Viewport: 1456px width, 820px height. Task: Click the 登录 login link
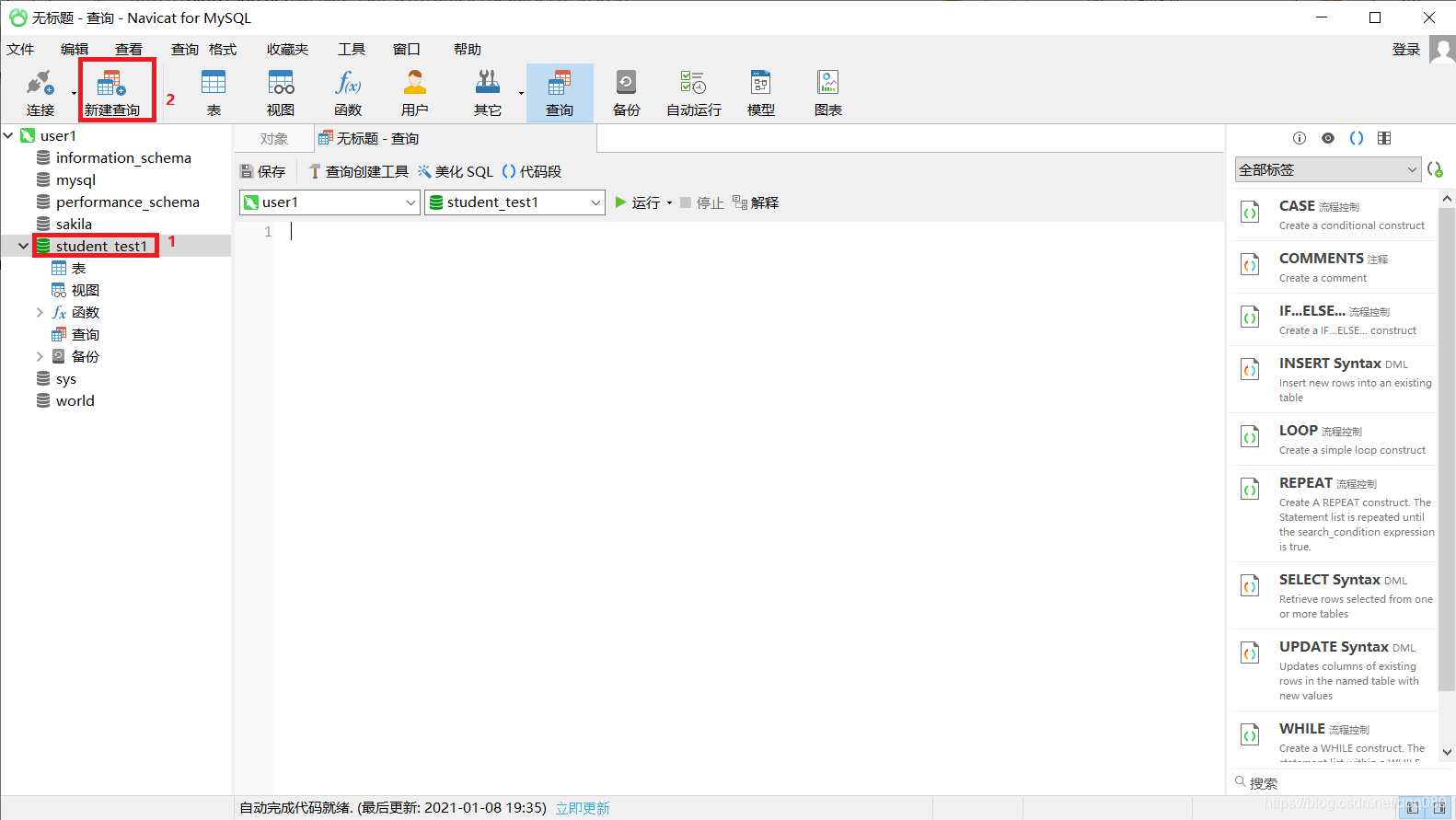pyautogui.click(x=1406, y=50)
